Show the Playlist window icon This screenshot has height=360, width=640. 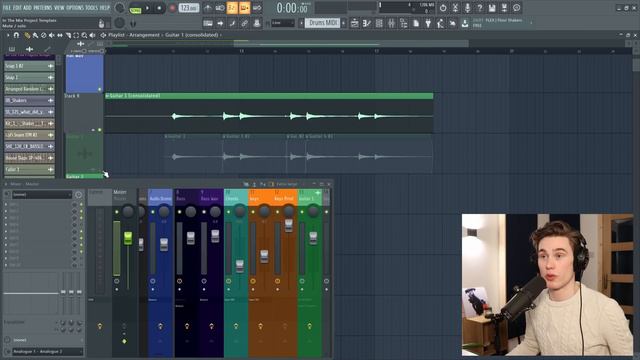tap(355, 23)
